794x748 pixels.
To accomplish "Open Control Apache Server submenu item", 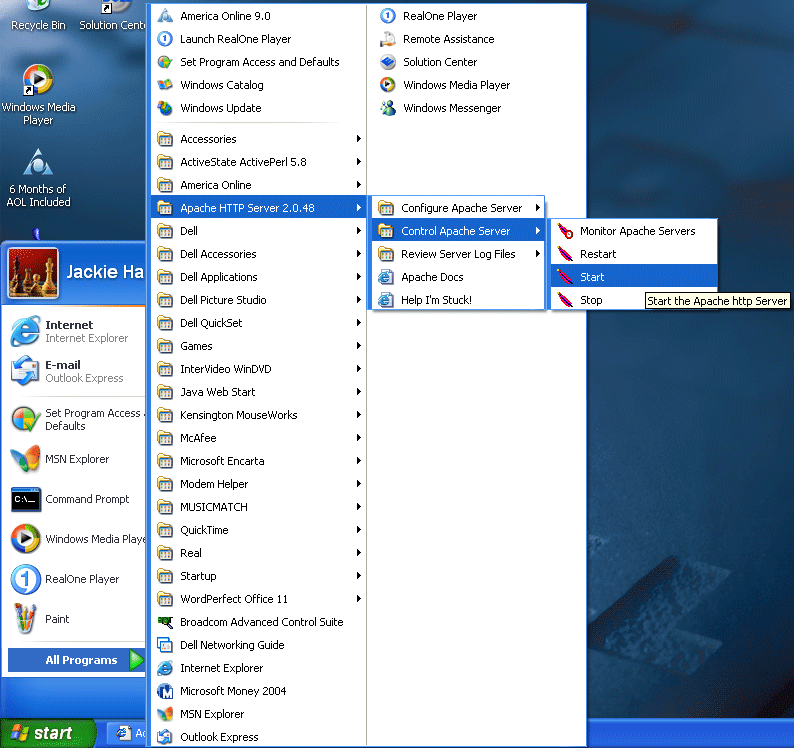I will 458,231.
